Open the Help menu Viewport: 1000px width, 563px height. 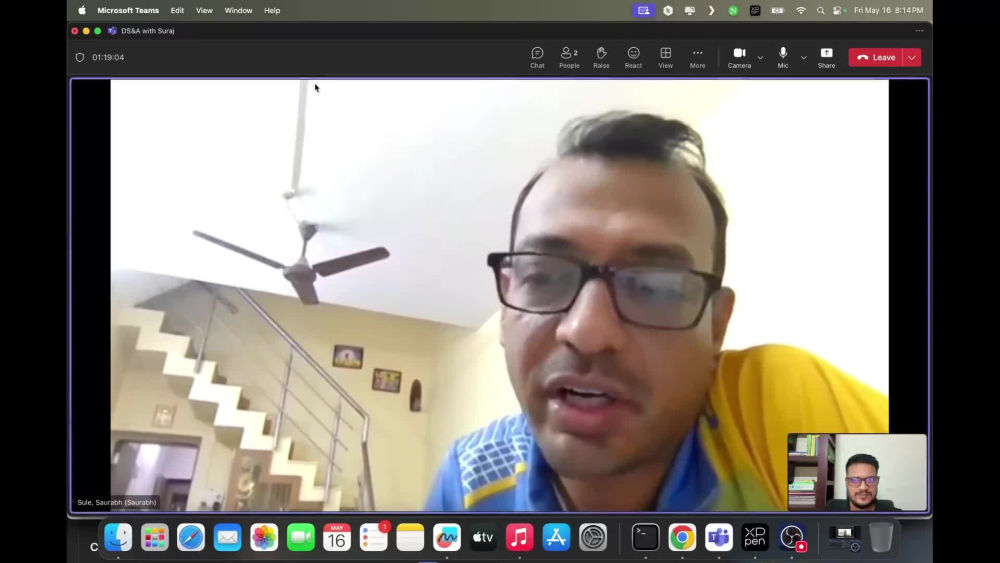point(272,10)
